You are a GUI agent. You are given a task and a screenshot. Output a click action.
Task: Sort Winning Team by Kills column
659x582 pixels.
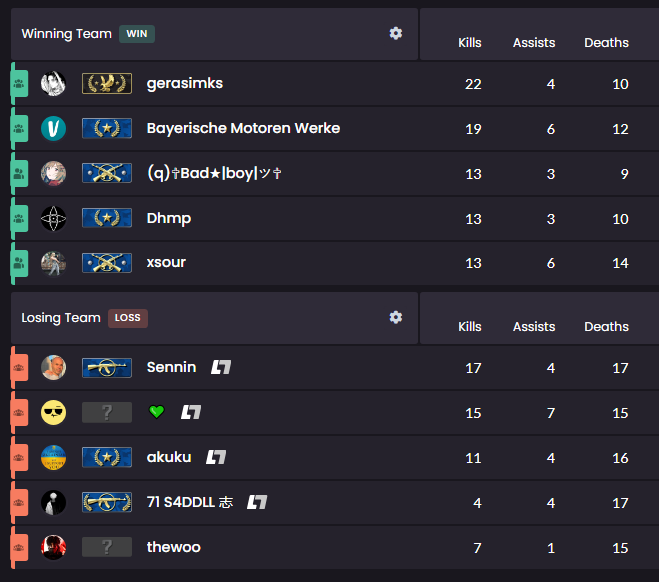point(469,42)
